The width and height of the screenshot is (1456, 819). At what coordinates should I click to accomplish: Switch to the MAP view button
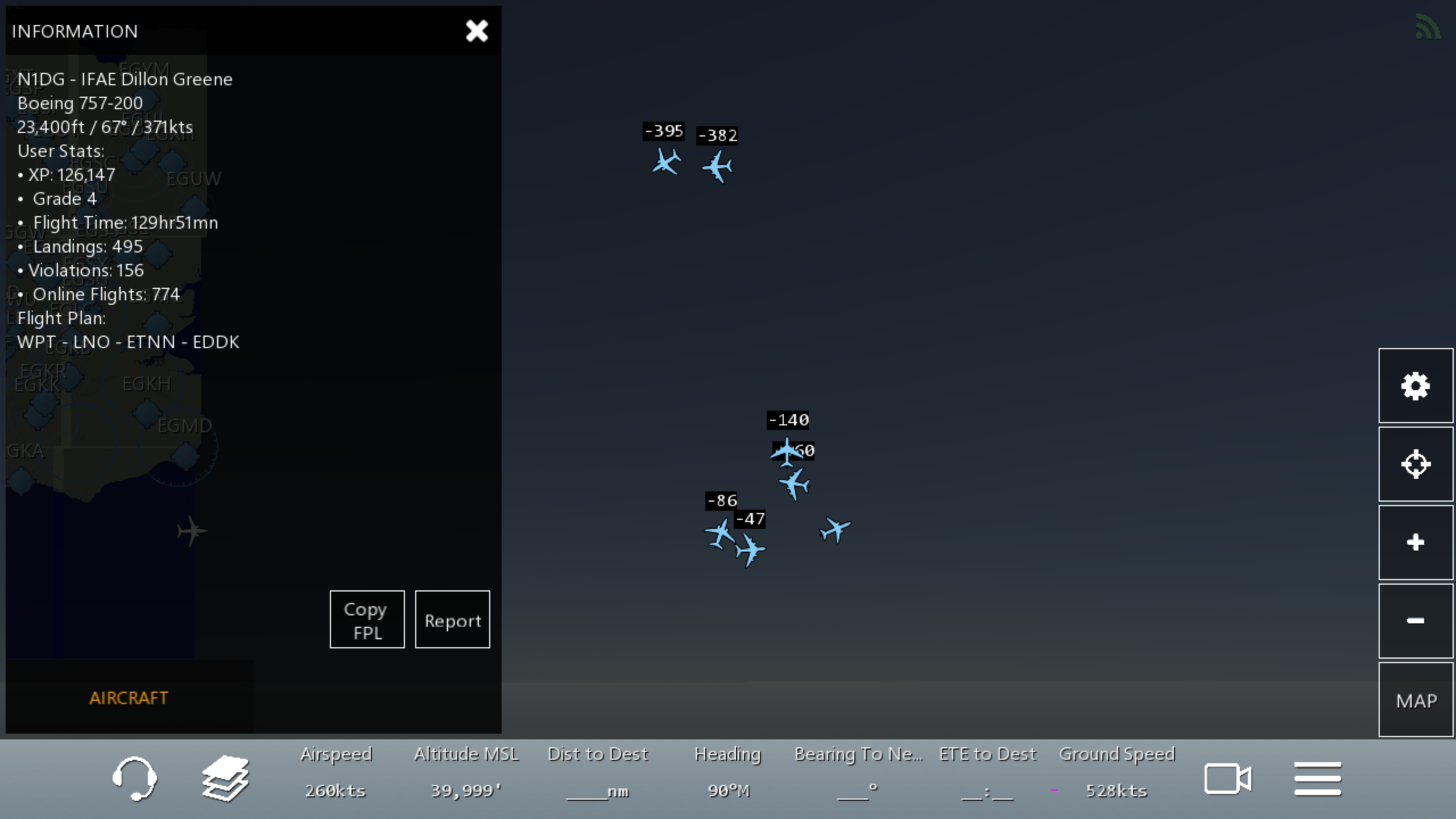tap(1415, 700)
